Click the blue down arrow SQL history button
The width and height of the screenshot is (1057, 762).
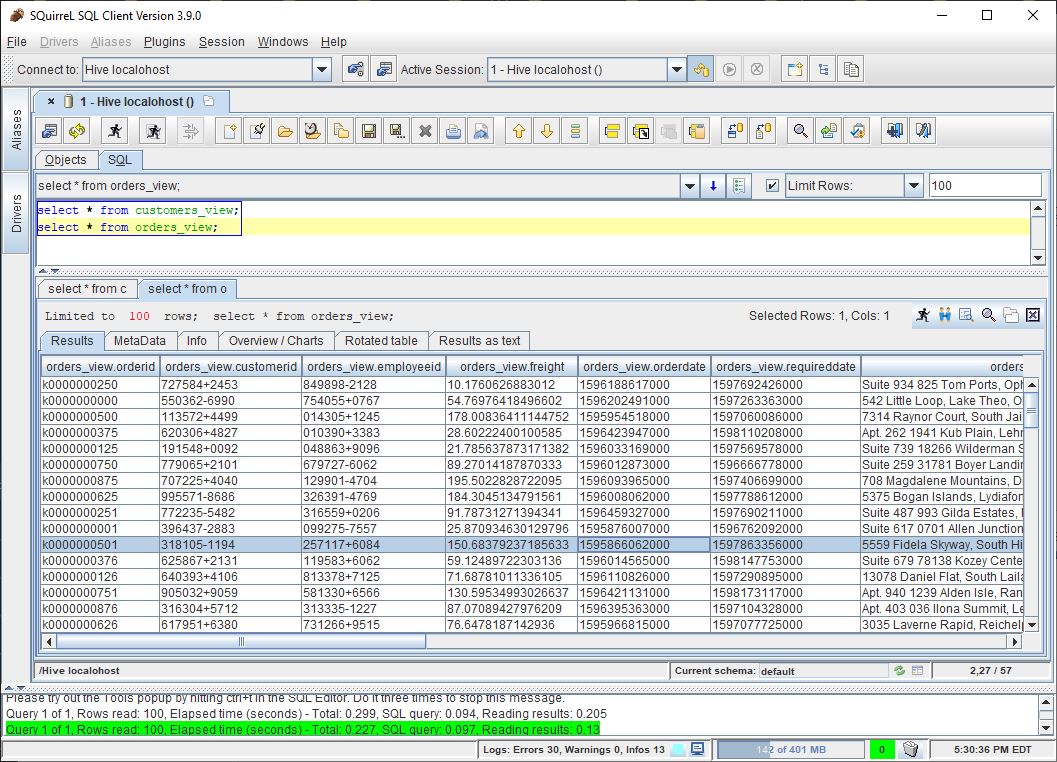pyautogui.click(x=713, y=185)
